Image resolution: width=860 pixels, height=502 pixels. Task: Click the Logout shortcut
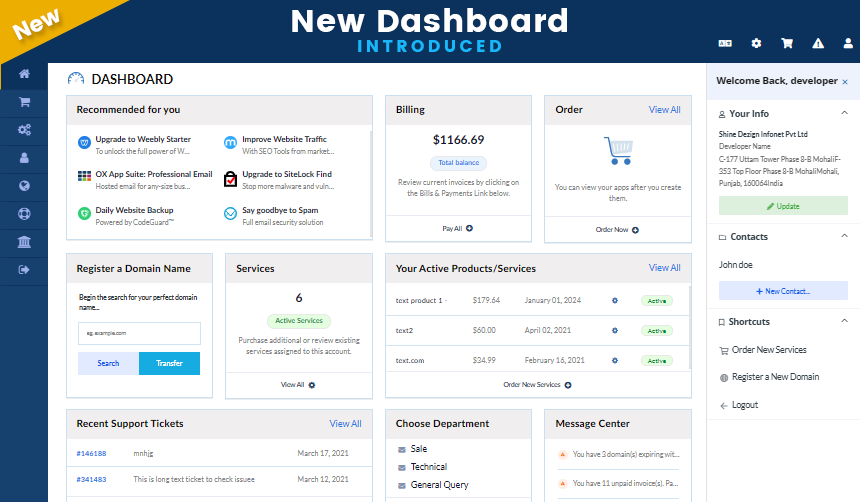coord(739,405)
